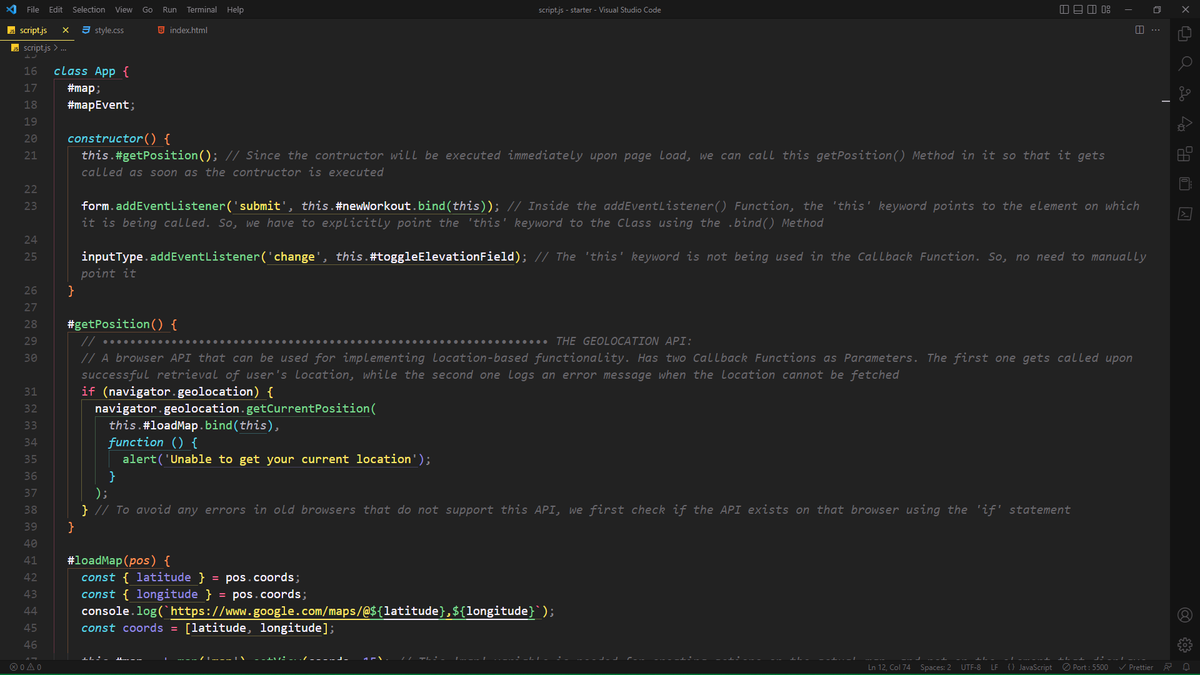Open the Run menu
The width and height of the screenshot is (1200, 675).
170,9
